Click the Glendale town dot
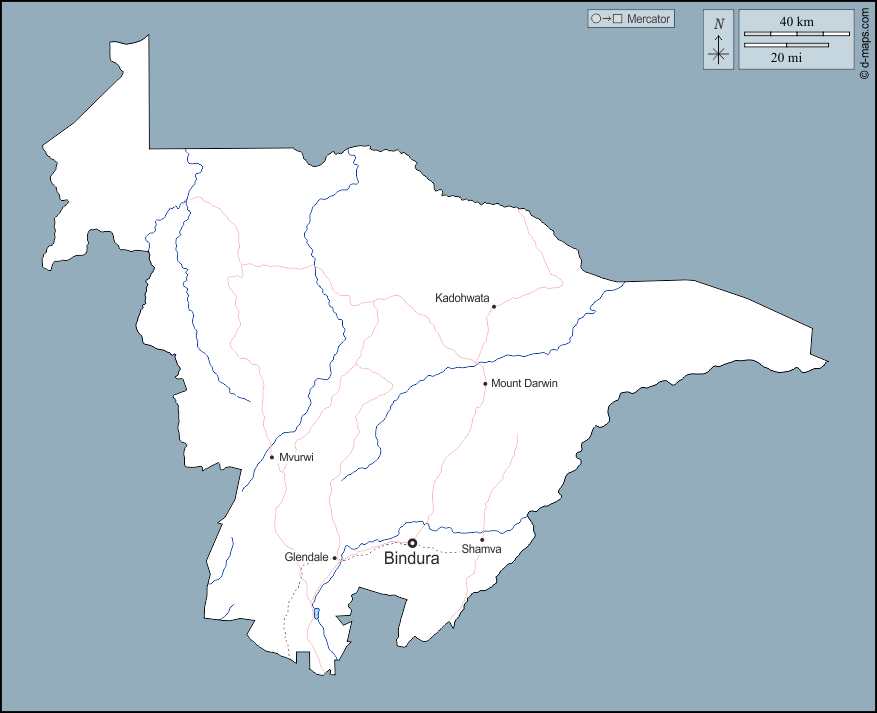 (x=335, y=558)
